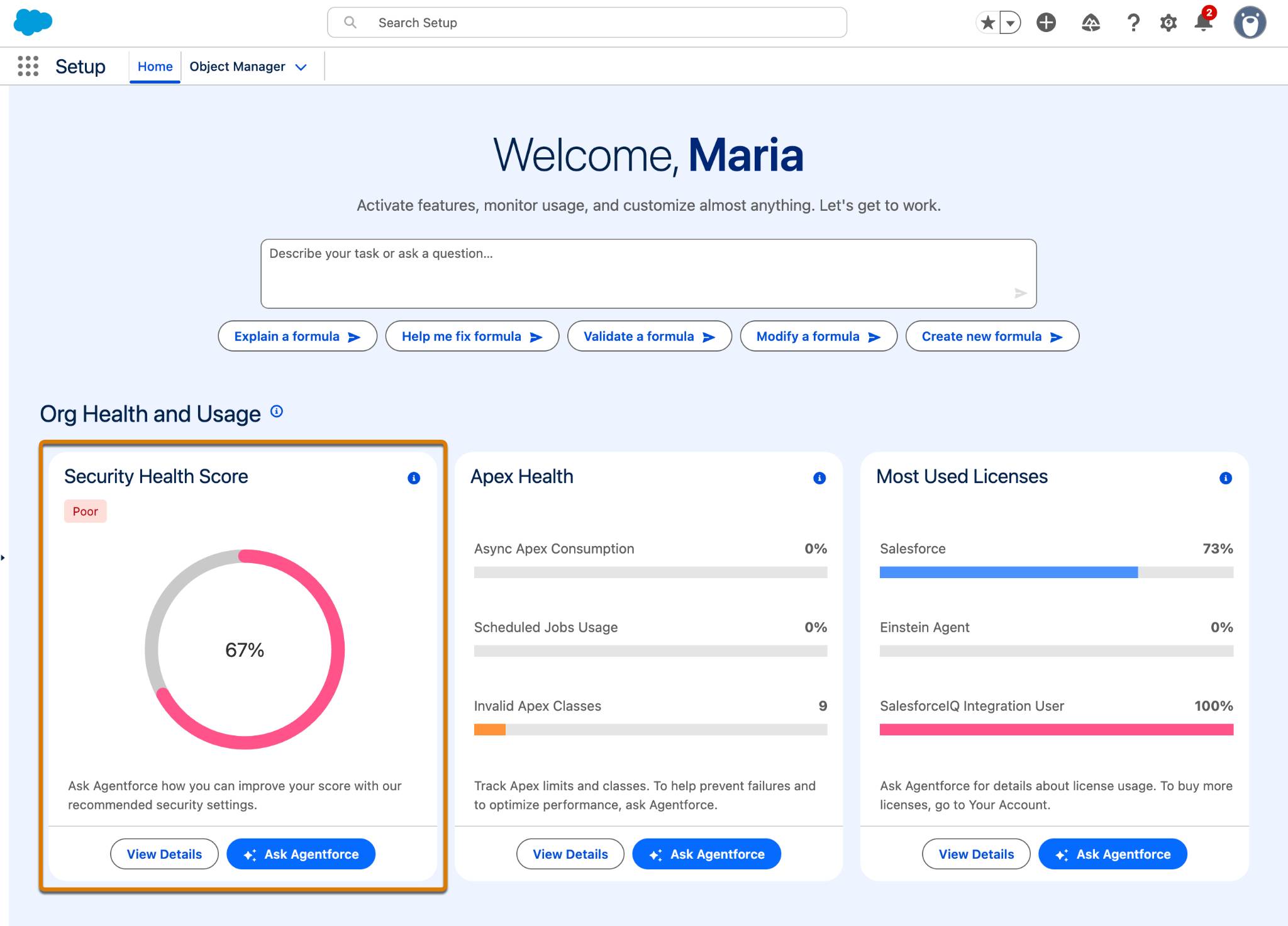
Task: Show info for Security Health Score card
Action: 414,478
